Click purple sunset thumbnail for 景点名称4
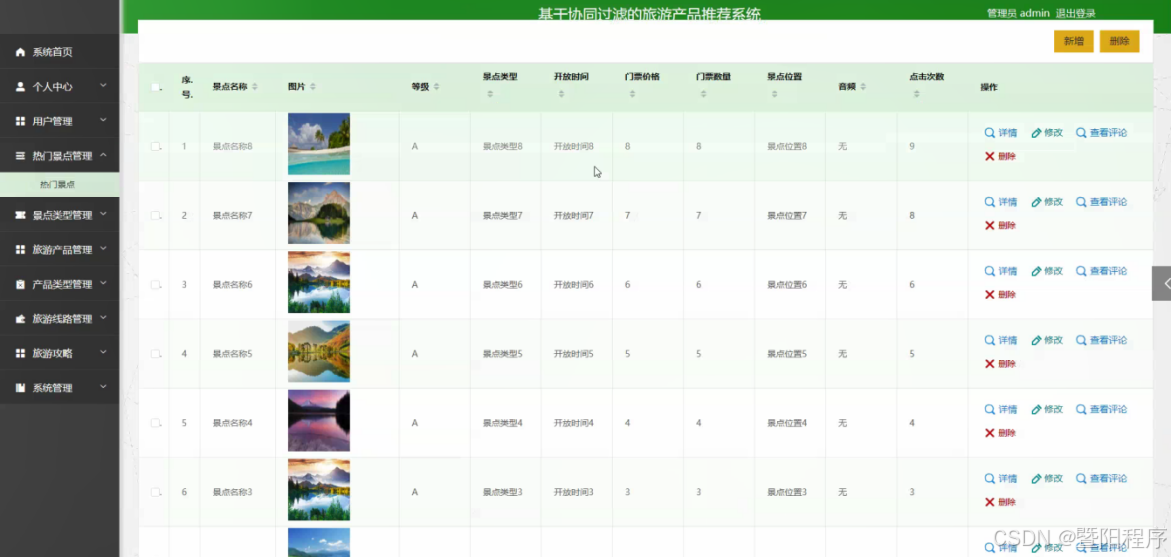Viewport: 1171px width, 558px height. 319,421
